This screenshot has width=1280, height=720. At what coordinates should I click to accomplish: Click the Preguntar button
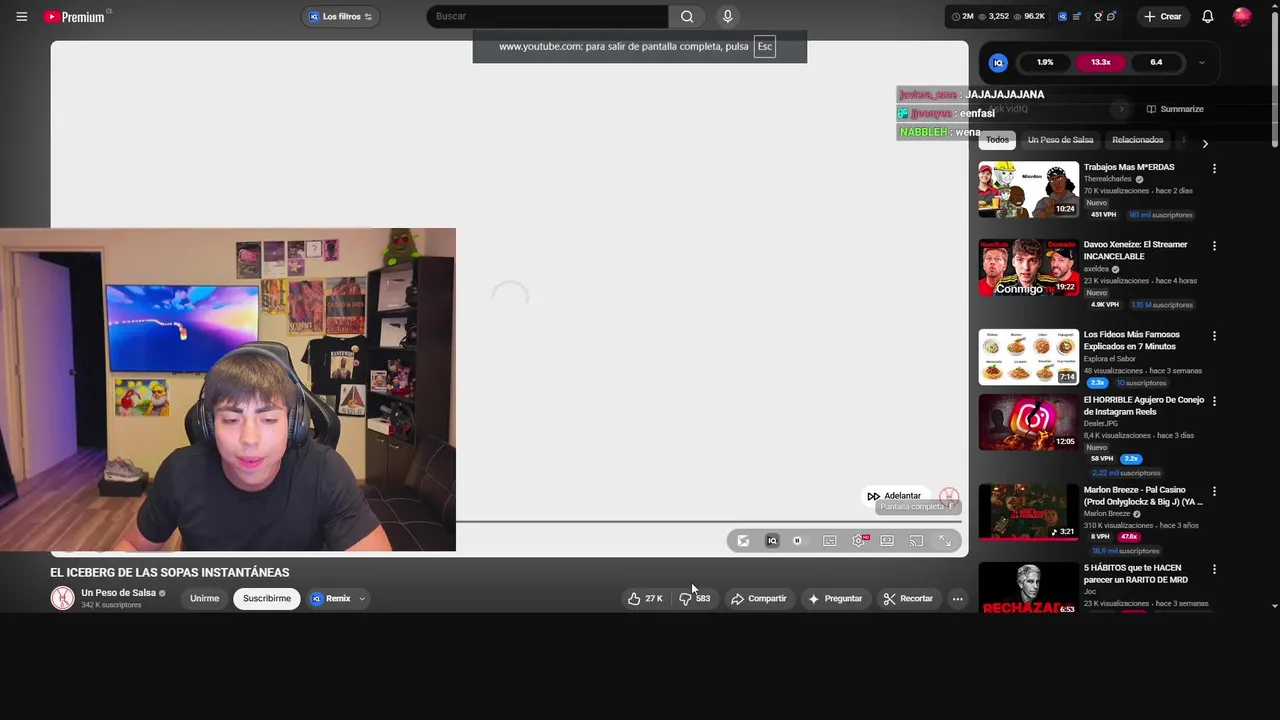pyautogui.click(x=835, y=599)
